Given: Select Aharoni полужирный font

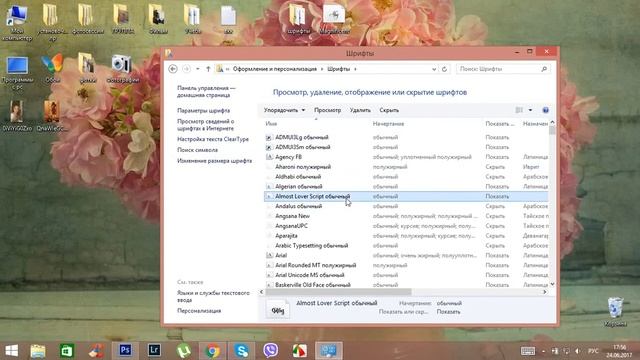Looking at the screenshot, I should tap(406, 167).
